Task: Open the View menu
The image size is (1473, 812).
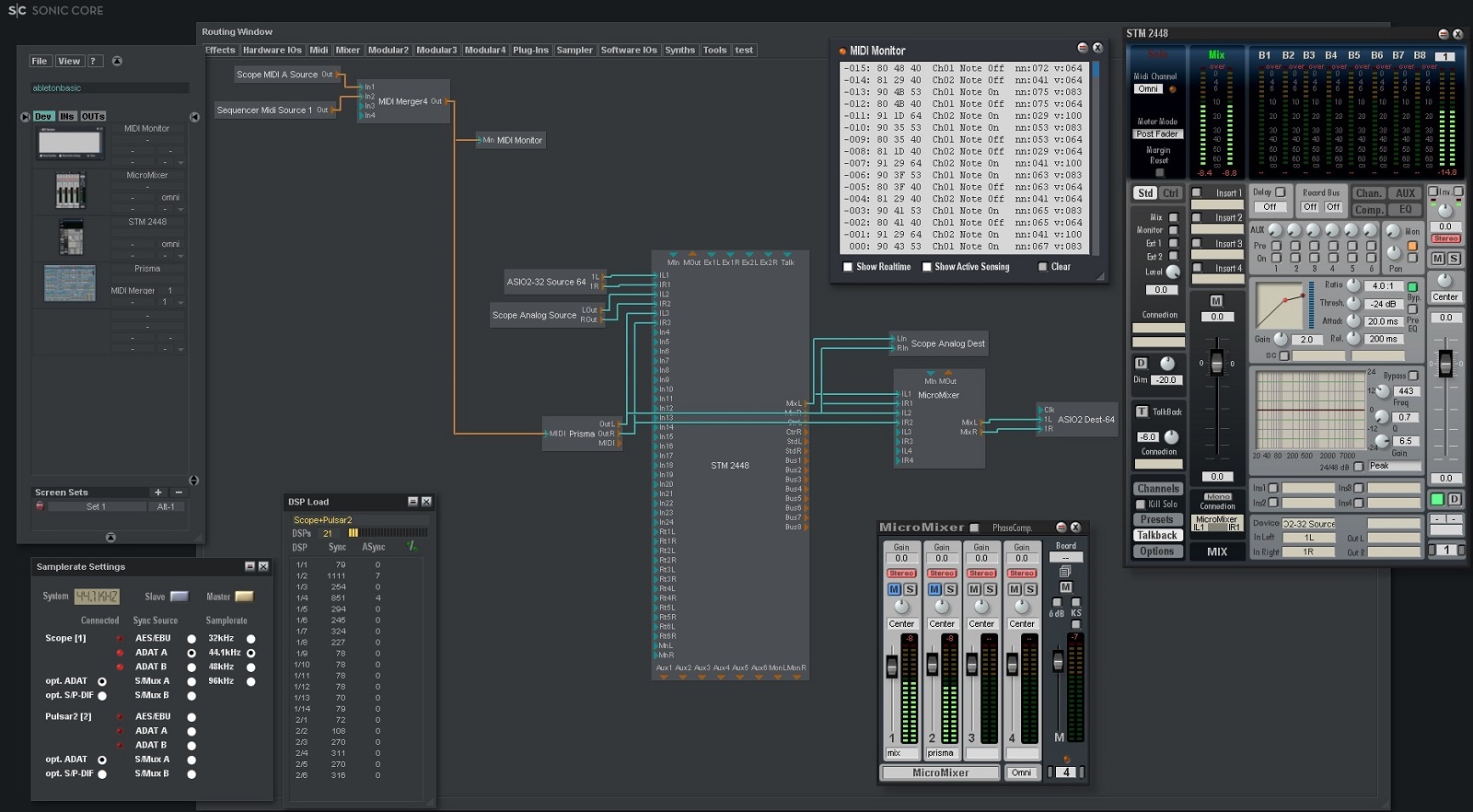Action: (69, 61)
